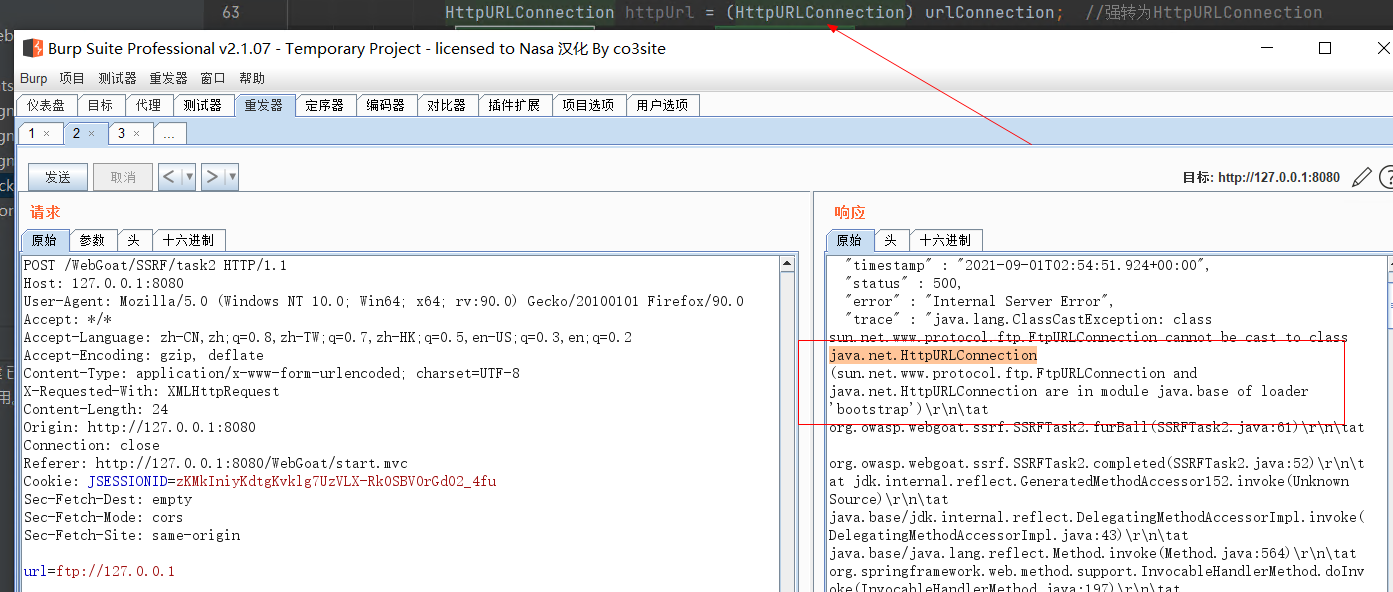1393x592 pixels.
Task: Minimize the Burp Suite window
Action: (1265, 48)
